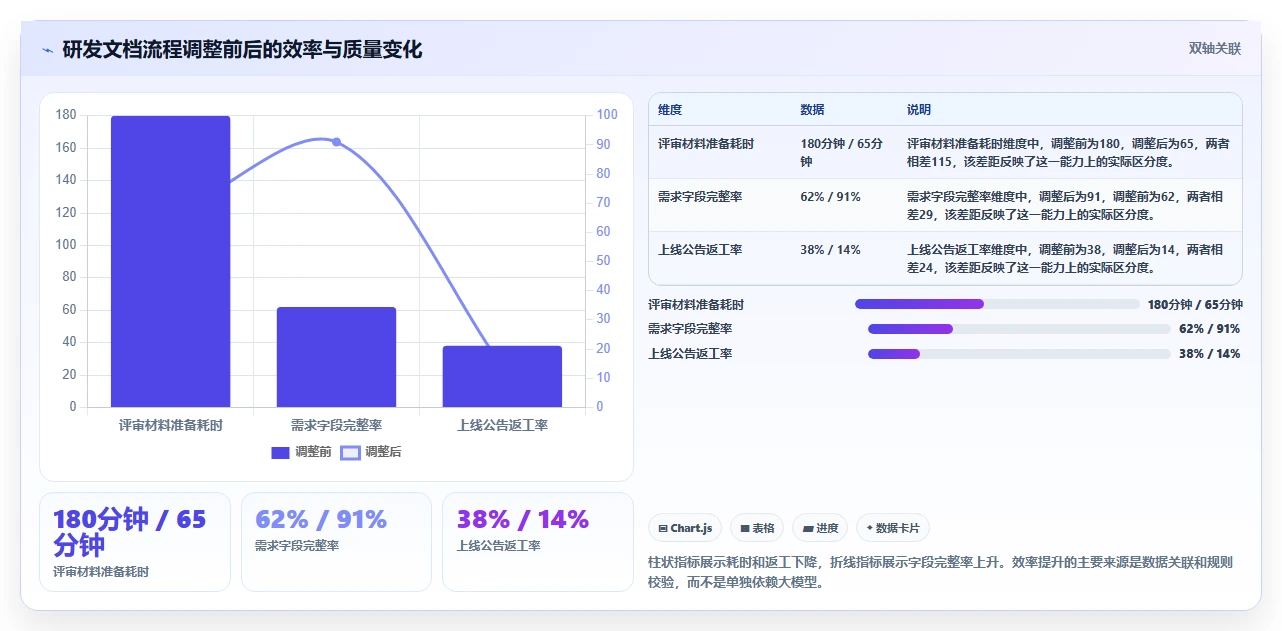
Task: Click the chart x-axis label 上线公告返工率
Action: [502, 425]
